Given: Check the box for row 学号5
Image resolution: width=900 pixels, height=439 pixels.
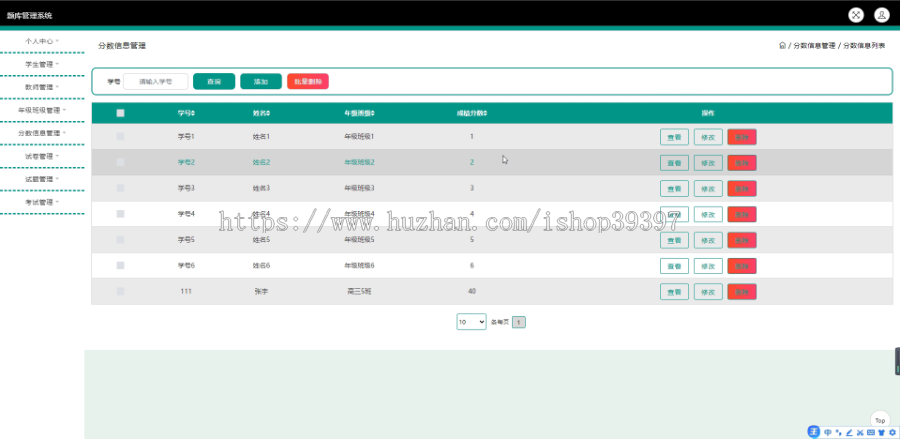Looking at the screenshot, I should point(120,240).
